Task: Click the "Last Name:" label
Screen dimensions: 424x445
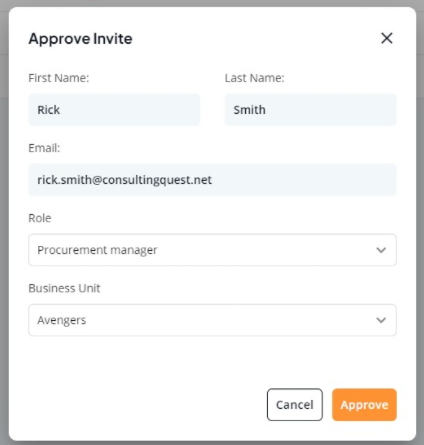Action: [x=254, y=78]
